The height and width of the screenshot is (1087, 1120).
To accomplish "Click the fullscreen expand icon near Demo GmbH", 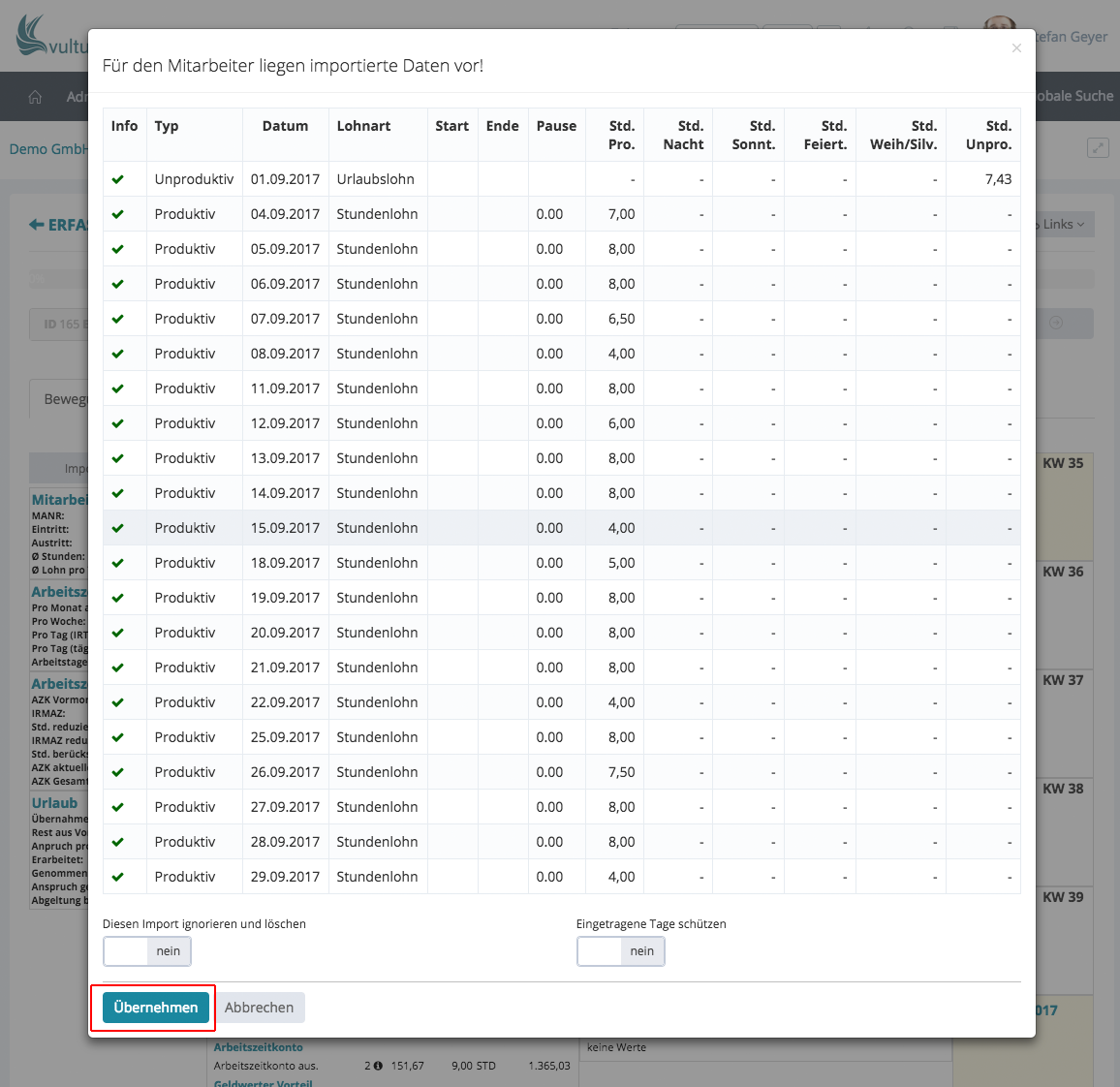I will coord(1097,148).
